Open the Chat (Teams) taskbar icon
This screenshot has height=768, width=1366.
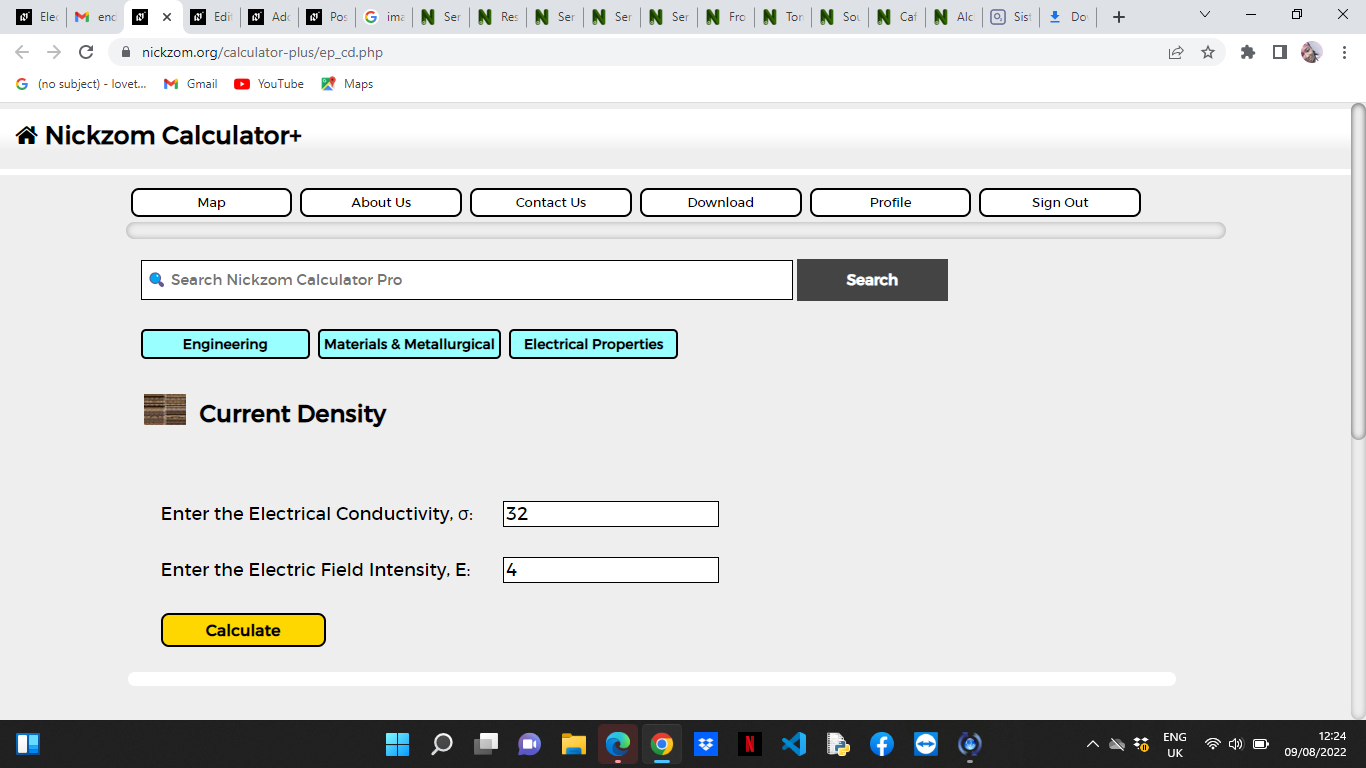[x=529, y=744]
